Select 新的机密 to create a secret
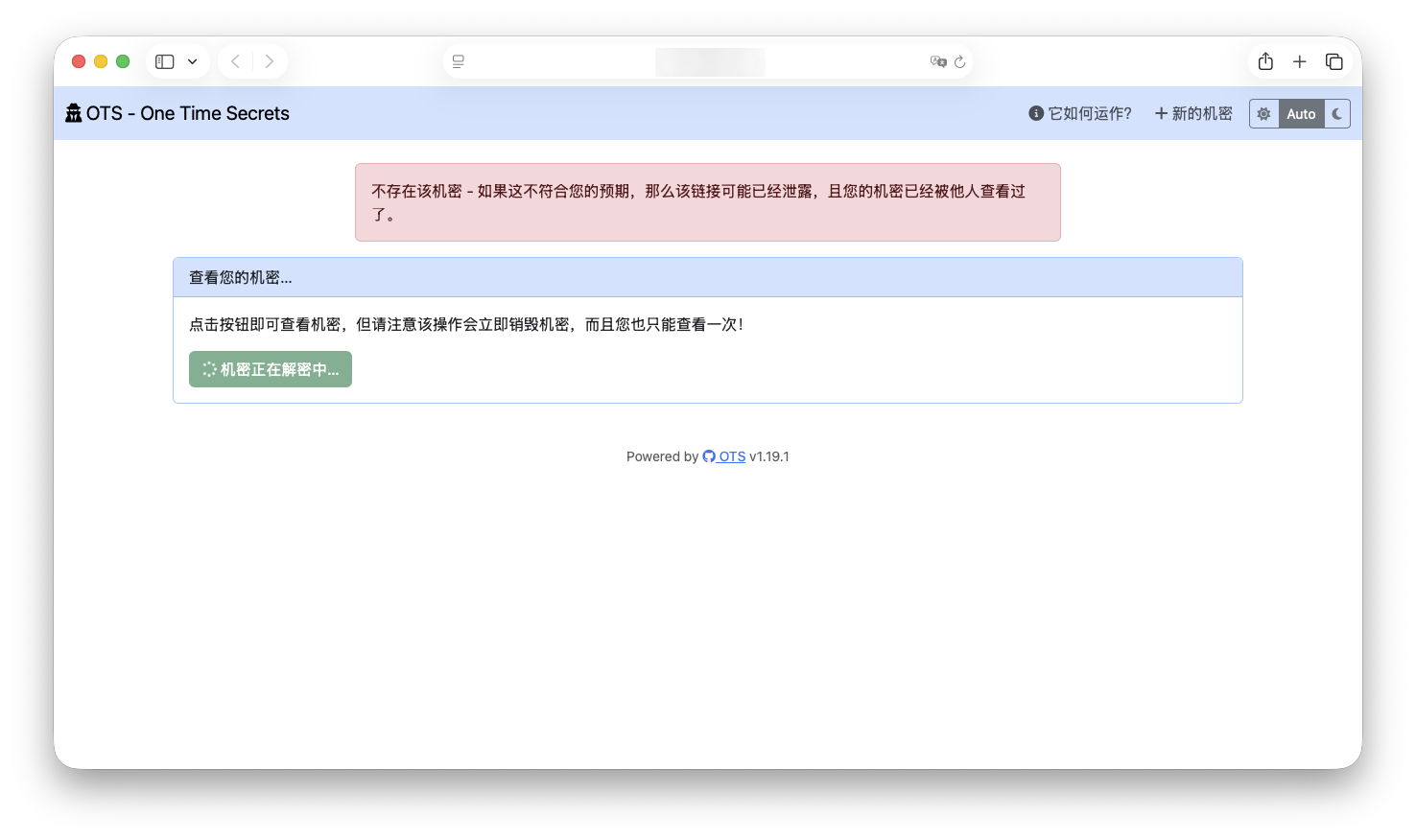Screen dimensions: 1416x840 (x=1201, y=112)
